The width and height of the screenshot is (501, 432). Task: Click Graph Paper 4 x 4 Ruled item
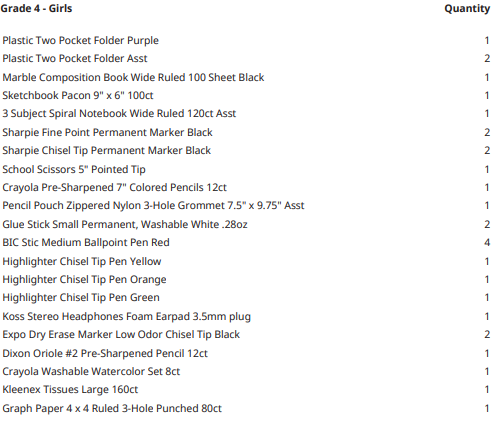112,409
